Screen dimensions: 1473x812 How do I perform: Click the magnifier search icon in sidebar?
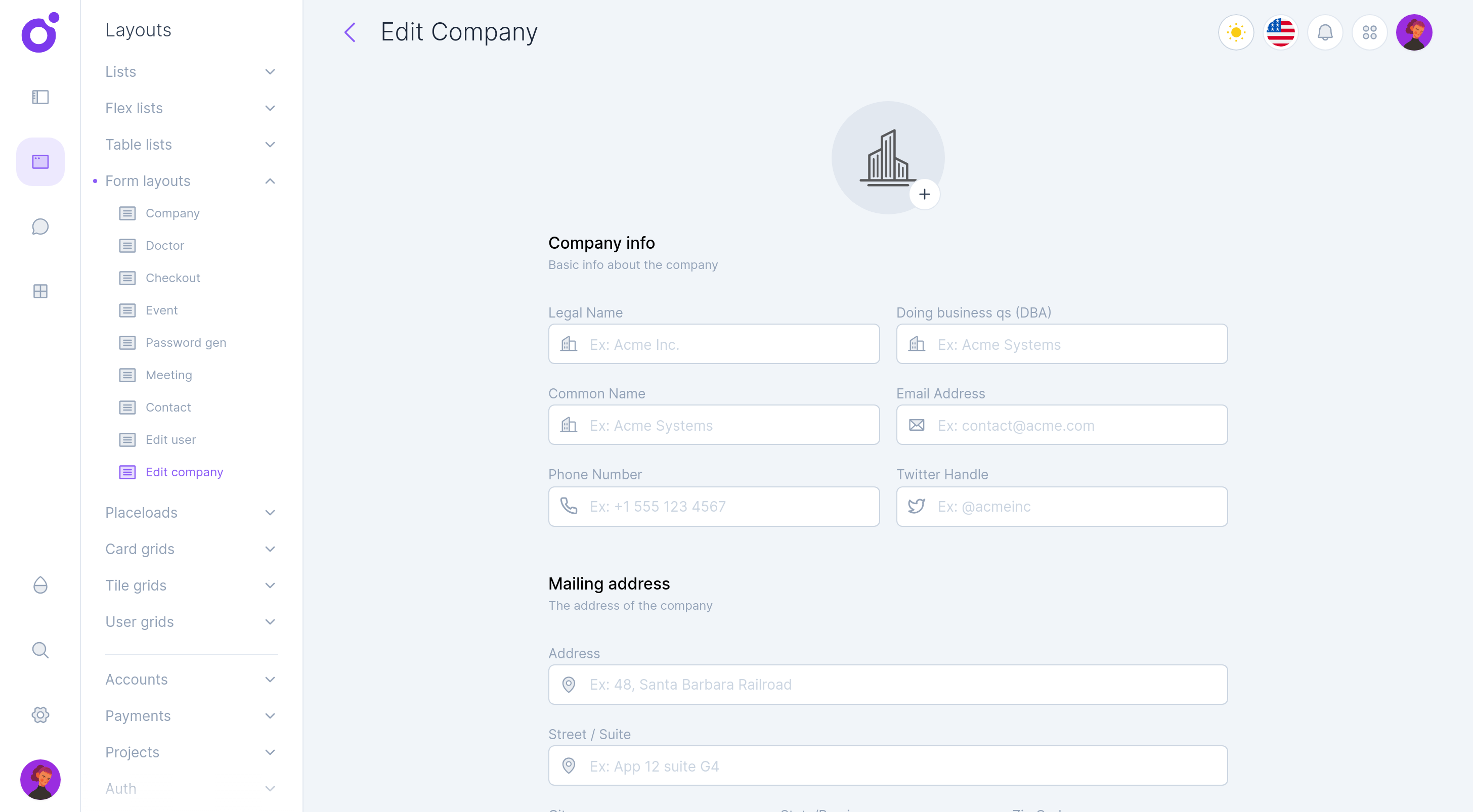[x=40, y=650]
